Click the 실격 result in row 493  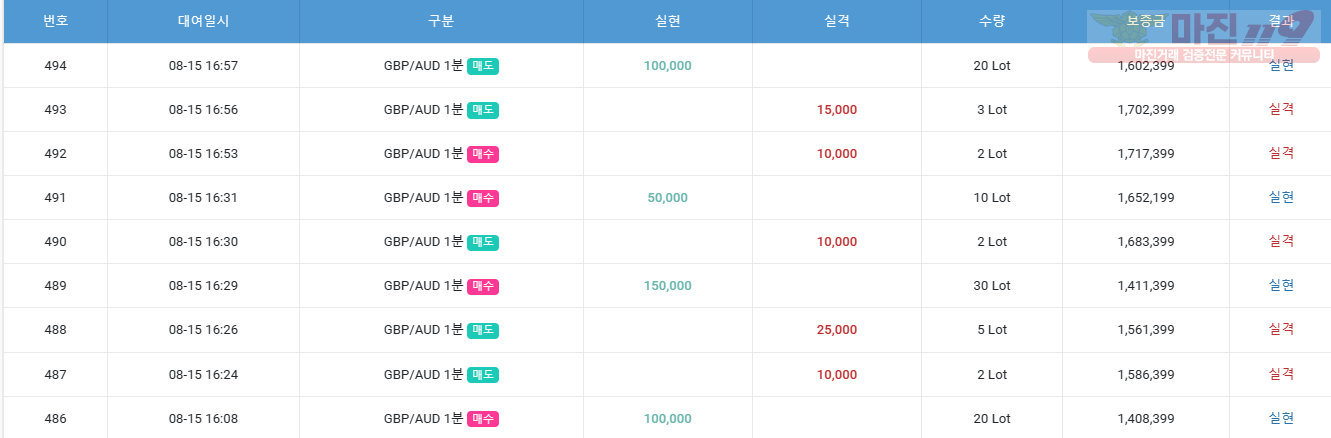(x=1281, y=109)
